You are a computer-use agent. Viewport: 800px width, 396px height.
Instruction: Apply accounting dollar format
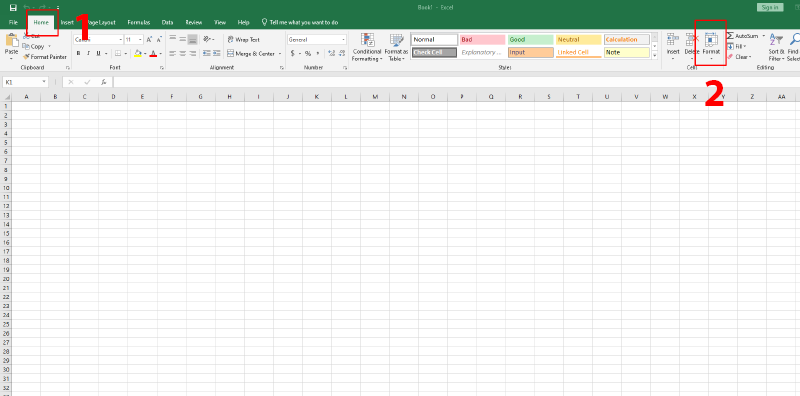coord(293,53)
